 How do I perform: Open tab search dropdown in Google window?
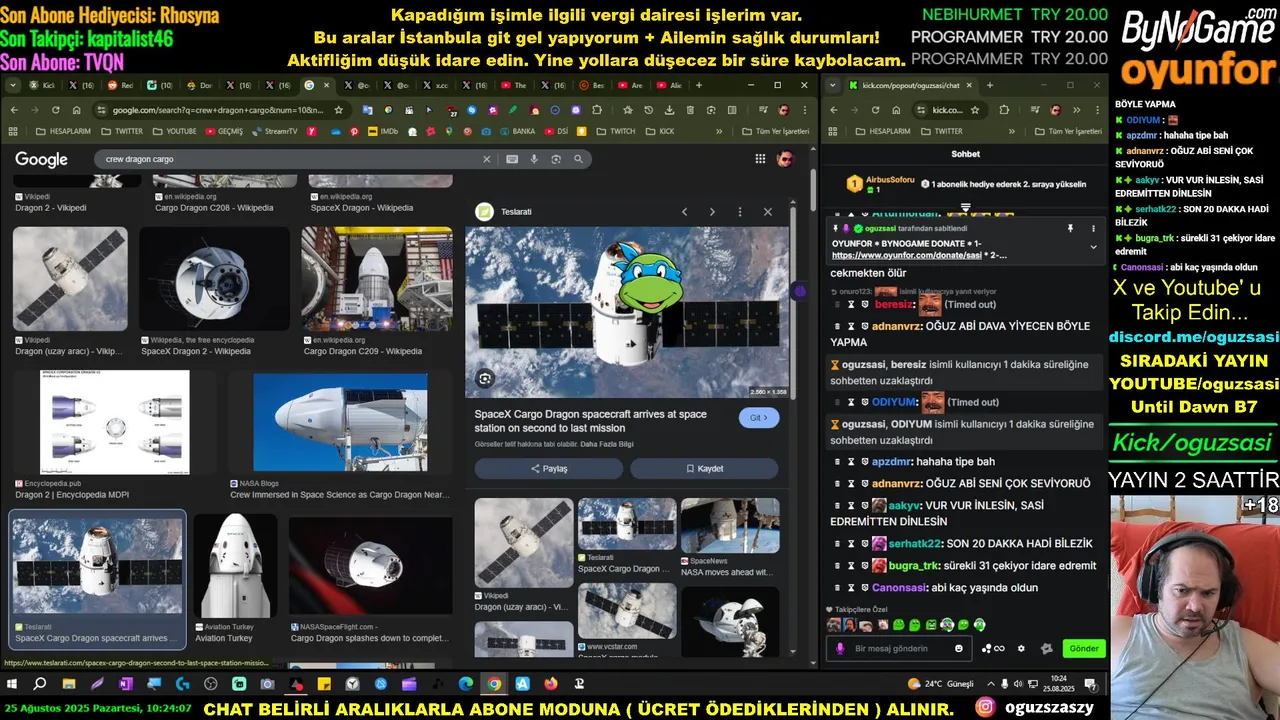15,85
